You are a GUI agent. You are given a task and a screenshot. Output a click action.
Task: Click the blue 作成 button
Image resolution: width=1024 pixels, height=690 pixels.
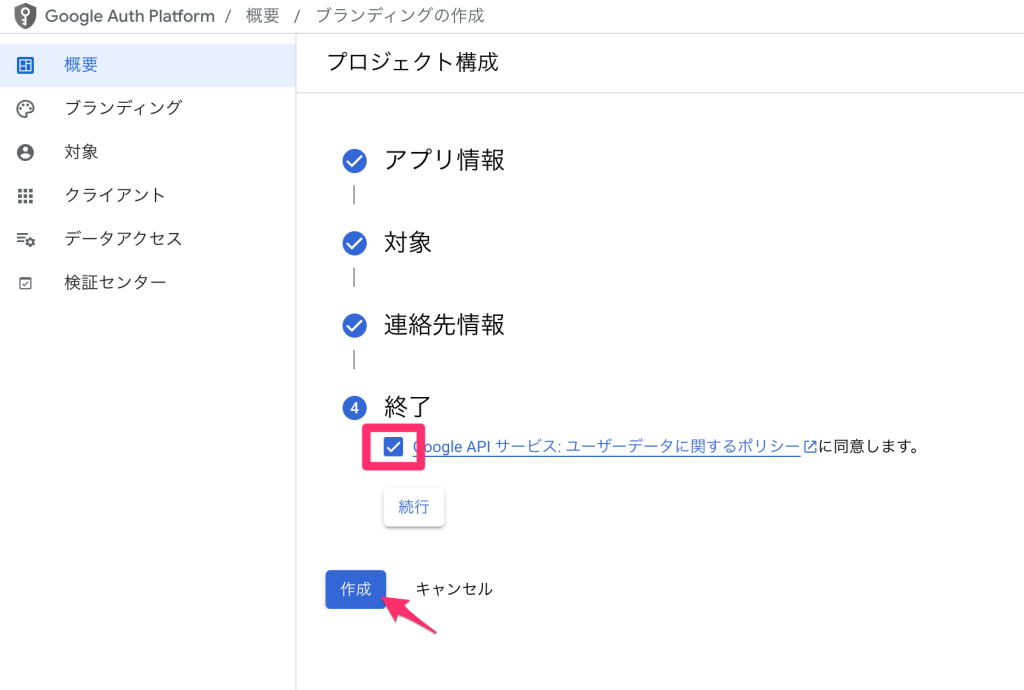(356, 589)
